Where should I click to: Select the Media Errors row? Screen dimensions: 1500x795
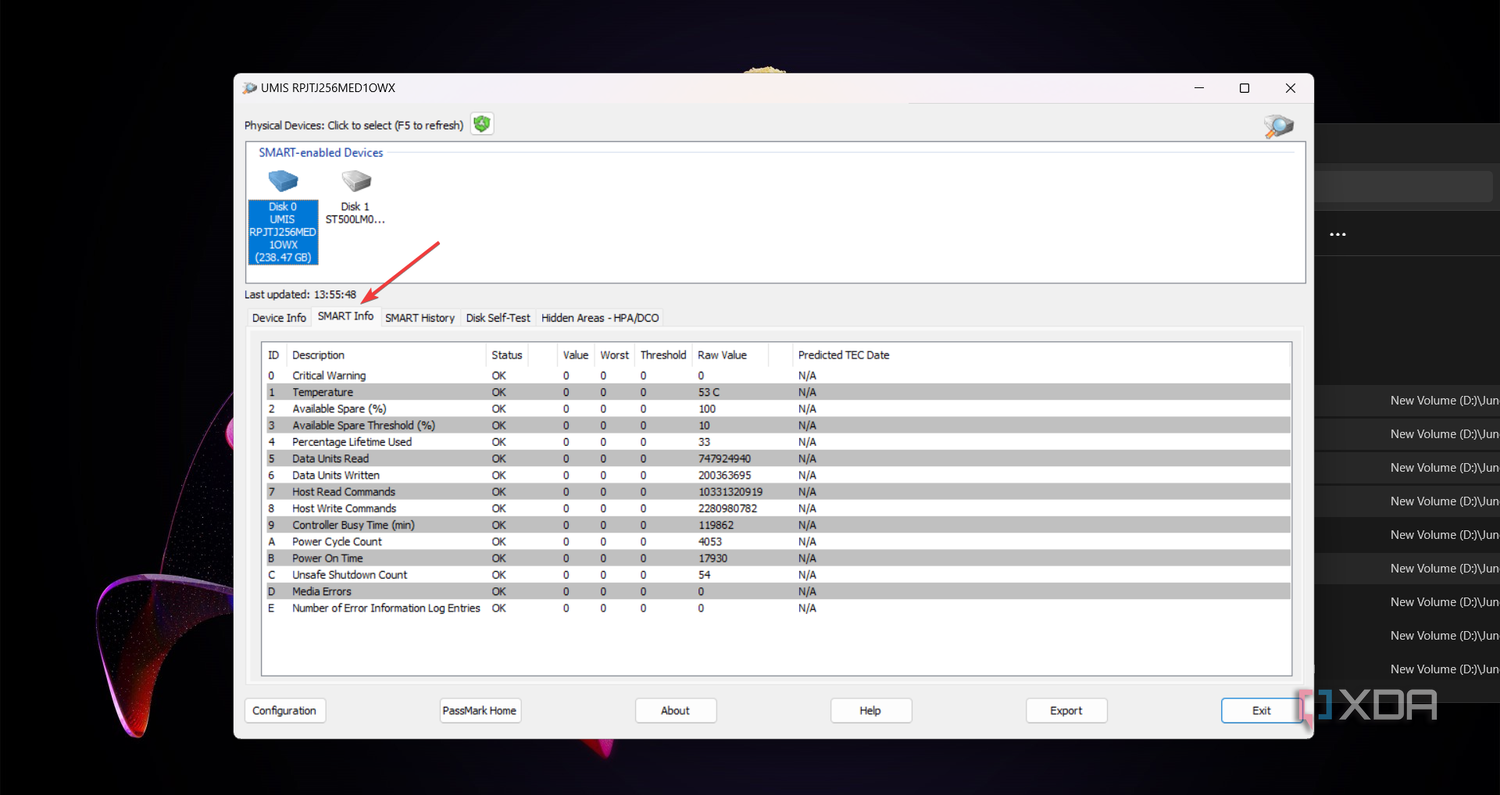pyautogui.click(x=776, y=592)
